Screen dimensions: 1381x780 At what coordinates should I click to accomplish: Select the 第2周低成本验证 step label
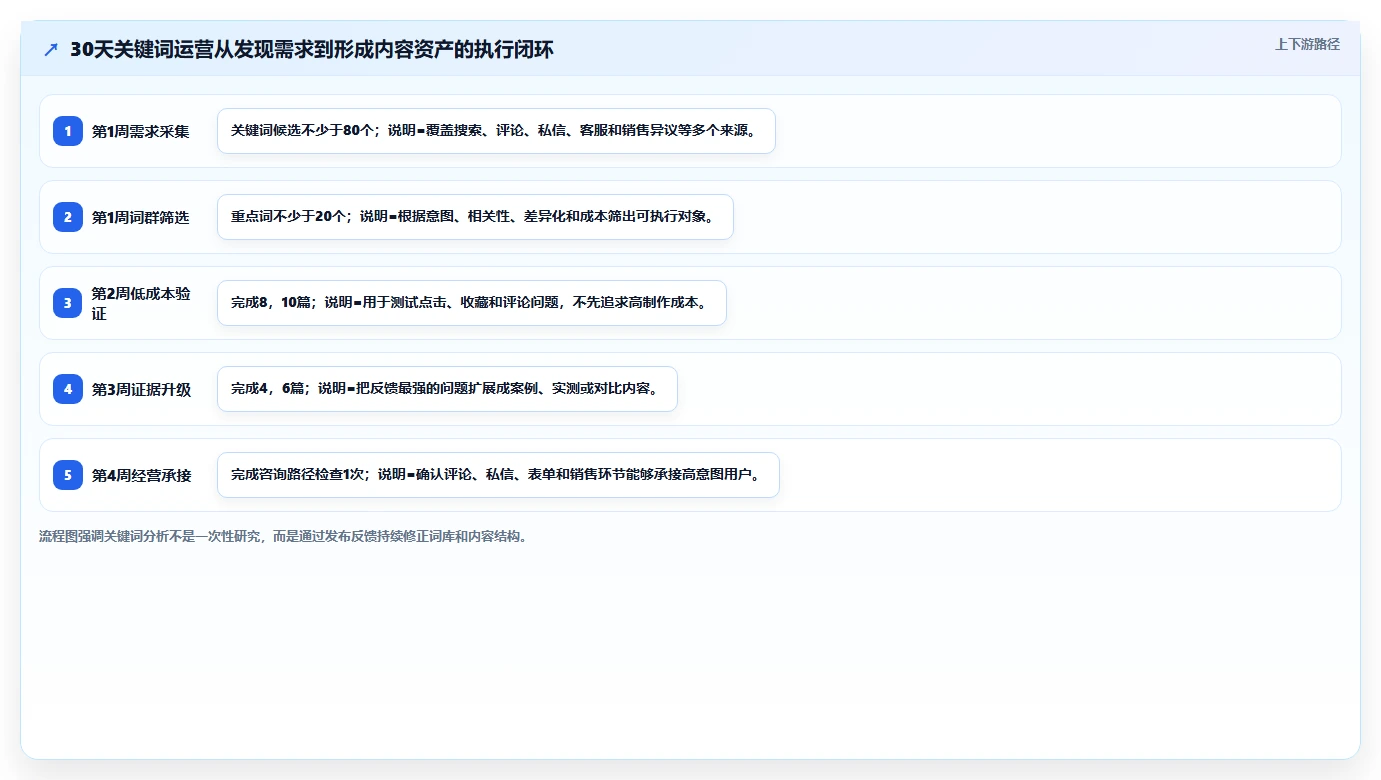[x=141, y=303]
